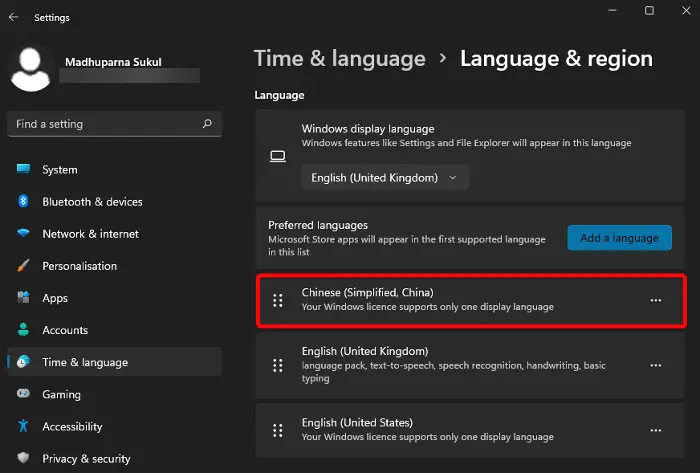This screenshot has width=700, height=473.
Task: Click the Accounts person icon
Action: coord(23,330)
